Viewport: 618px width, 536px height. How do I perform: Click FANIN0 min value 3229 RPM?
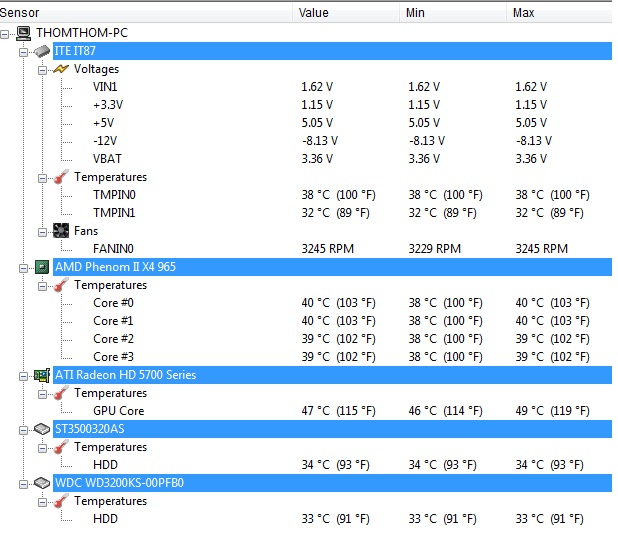click(434, 249)
